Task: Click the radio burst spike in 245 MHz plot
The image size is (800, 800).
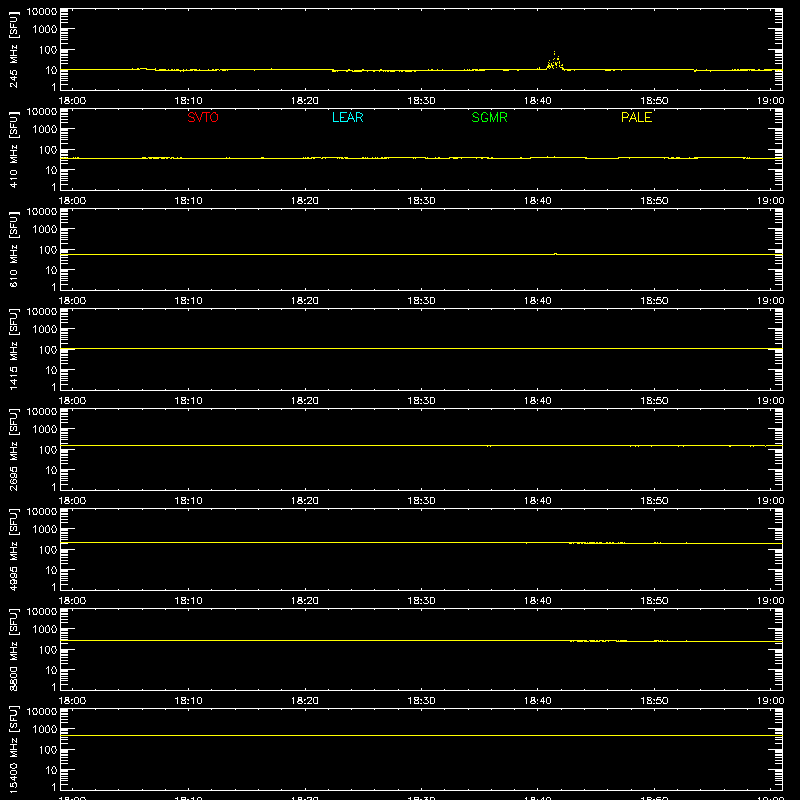Action: click(x=555, y=61)
